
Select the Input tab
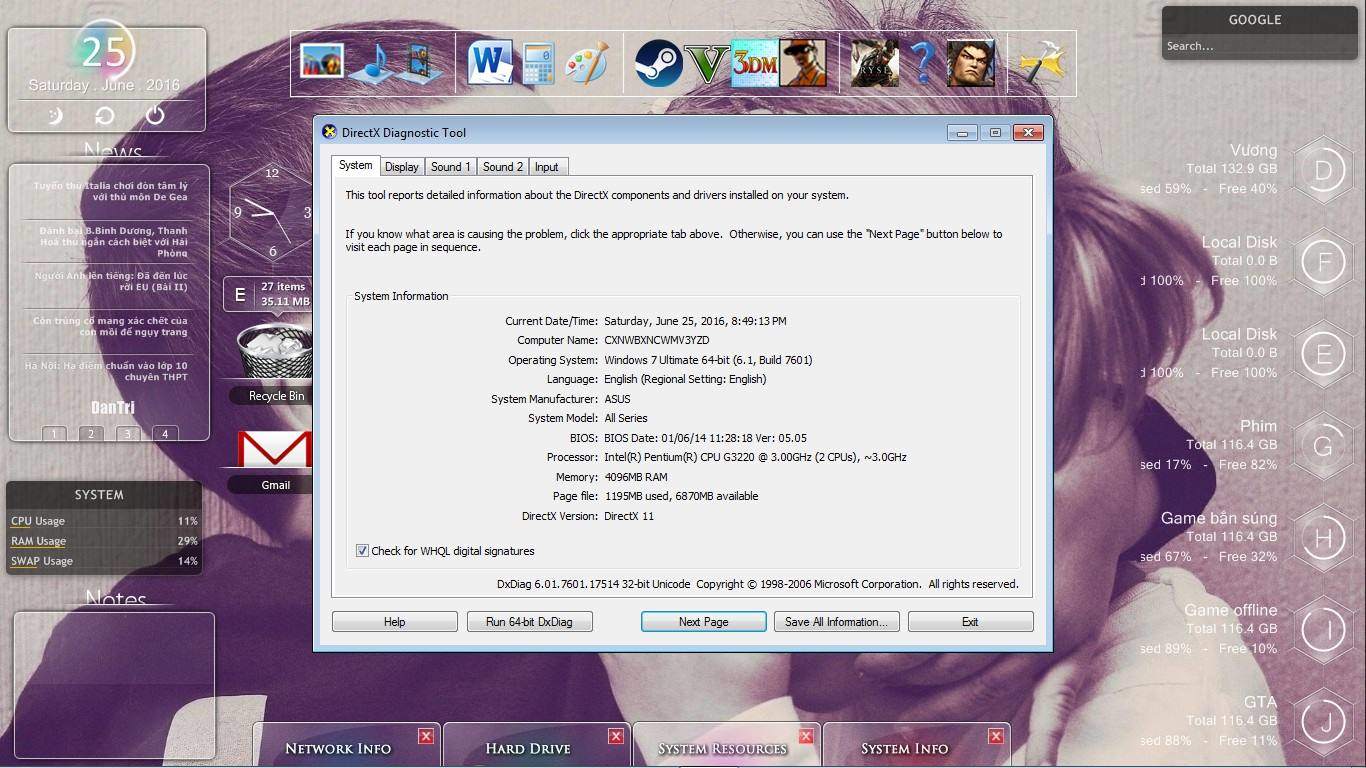(546, 167)
